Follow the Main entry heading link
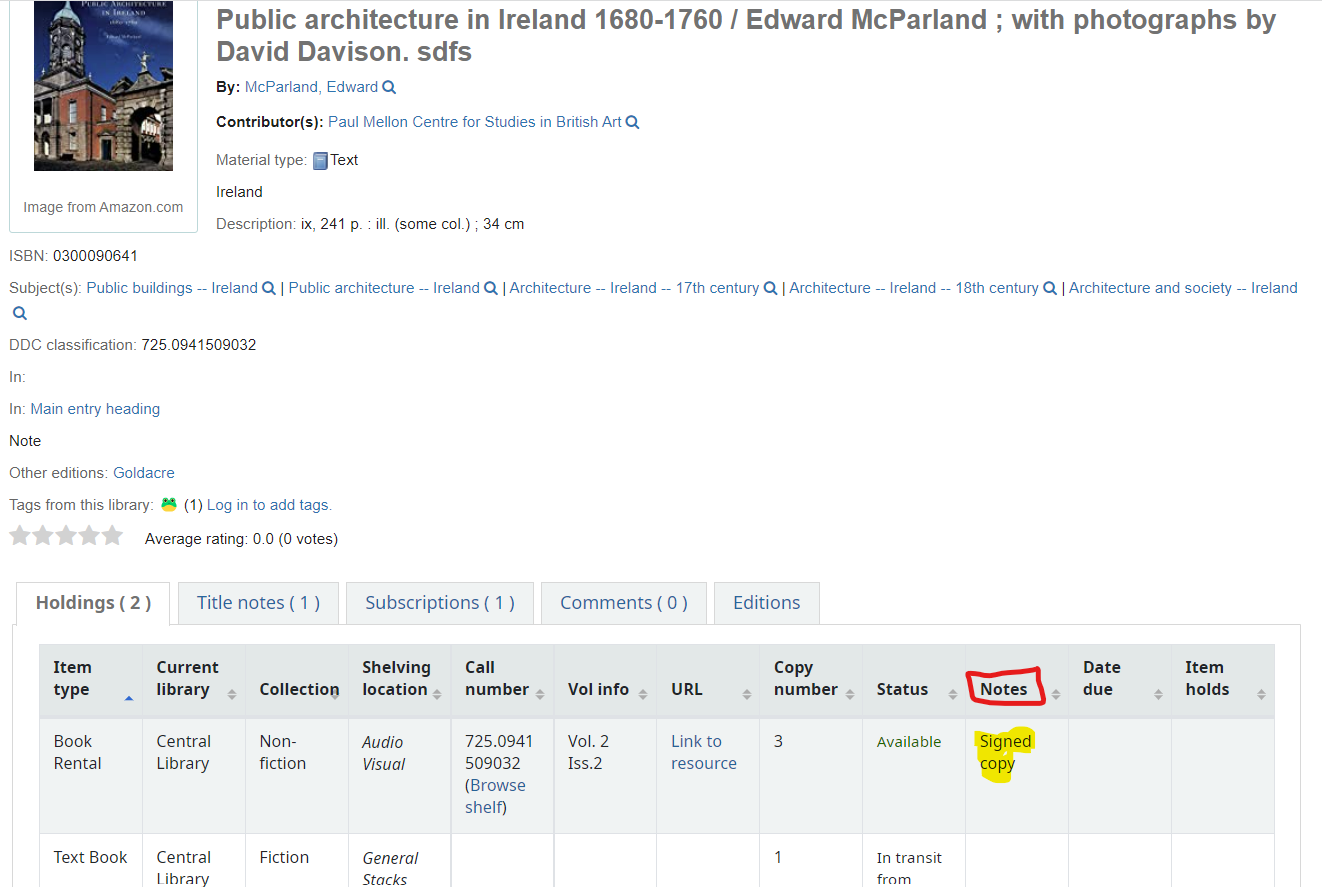1322x887 pixels. coord(95,409)
